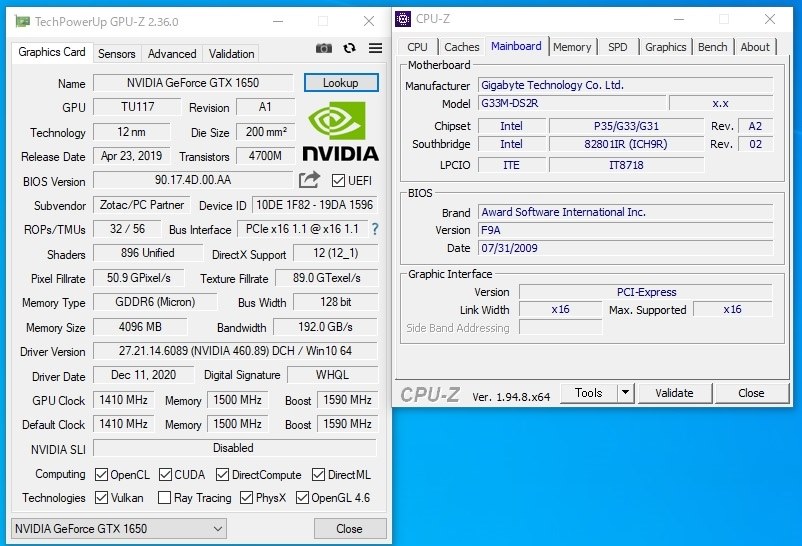Open the Caches tab in CPU-Z
Screen dimensions: 802x546
tap(461, 47)
